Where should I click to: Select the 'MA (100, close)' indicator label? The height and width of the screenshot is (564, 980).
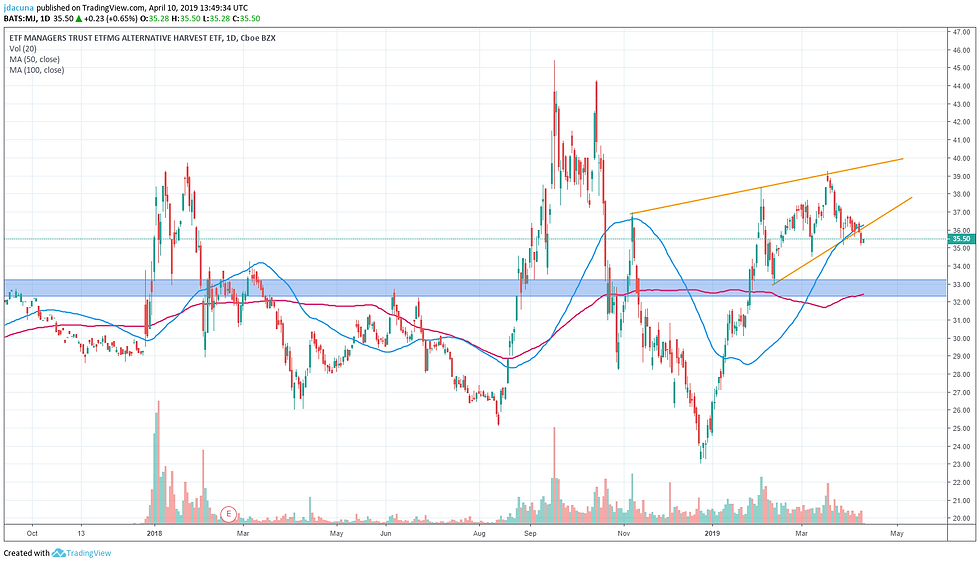coord(36,70)
